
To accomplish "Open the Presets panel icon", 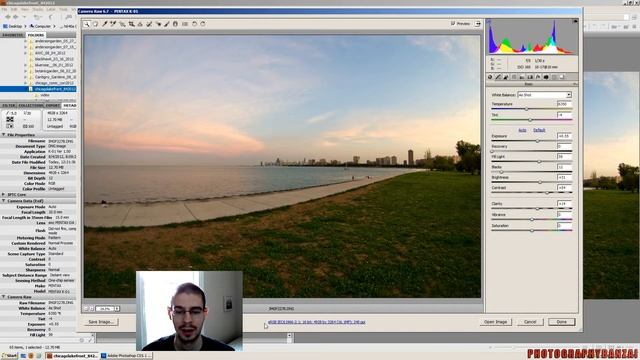I will tap(554, 77).
